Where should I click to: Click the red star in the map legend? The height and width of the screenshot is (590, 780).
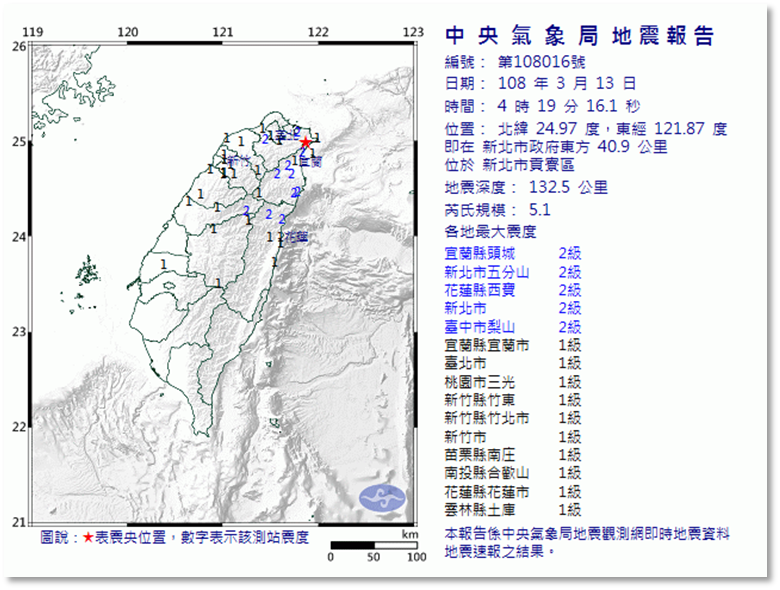click(x=88, y=538)
